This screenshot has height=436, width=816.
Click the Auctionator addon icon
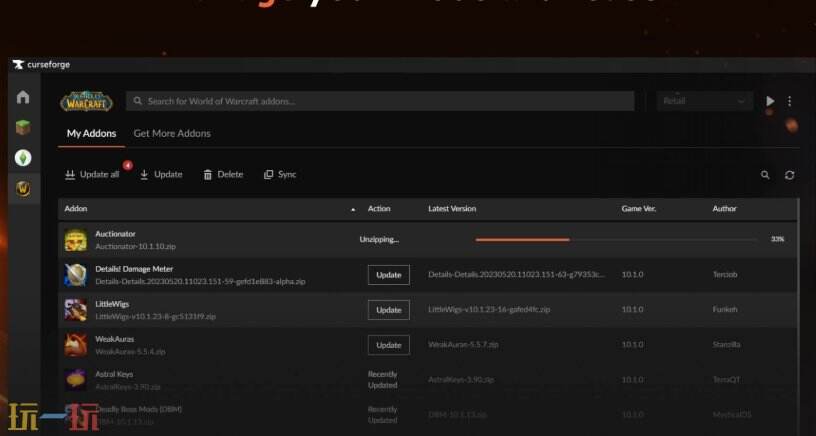pos(76,240)
